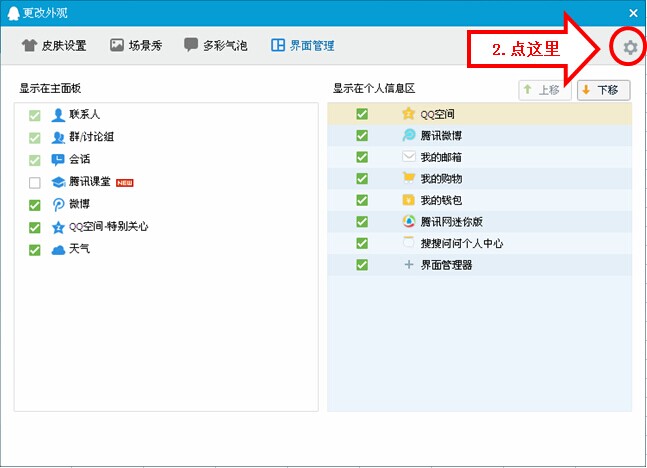The image size is (647, 468).
Task: Click the 显示在个人信息区 heading
Action: (x=374, y=88)
